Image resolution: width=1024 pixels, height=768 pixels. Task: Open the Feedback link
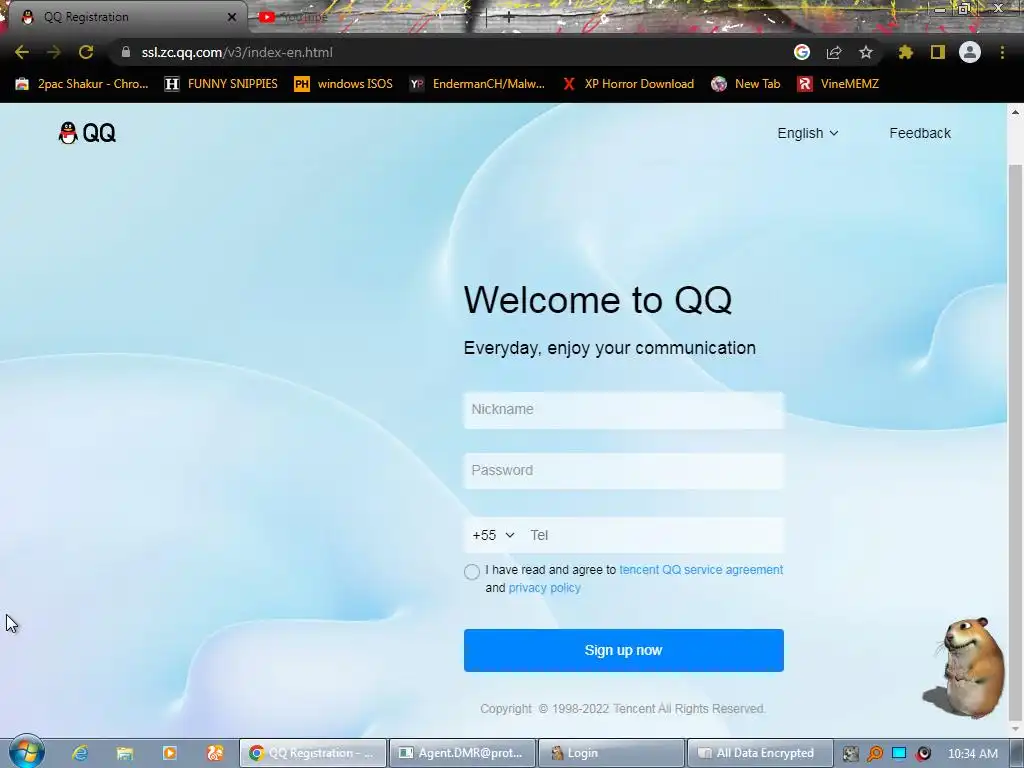[920, 133]
